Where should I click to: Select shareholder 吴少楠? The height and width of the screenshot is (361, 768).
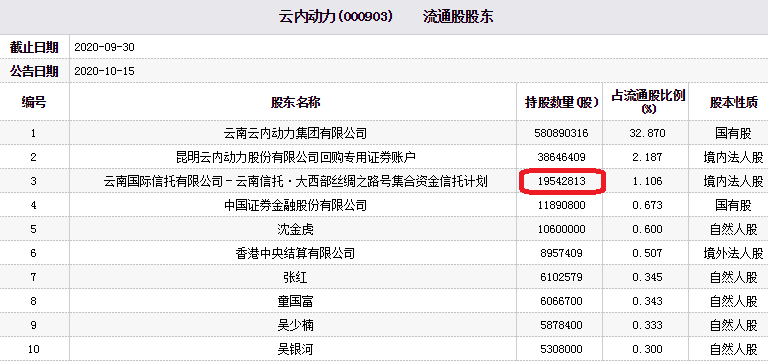tap(295, 325)
